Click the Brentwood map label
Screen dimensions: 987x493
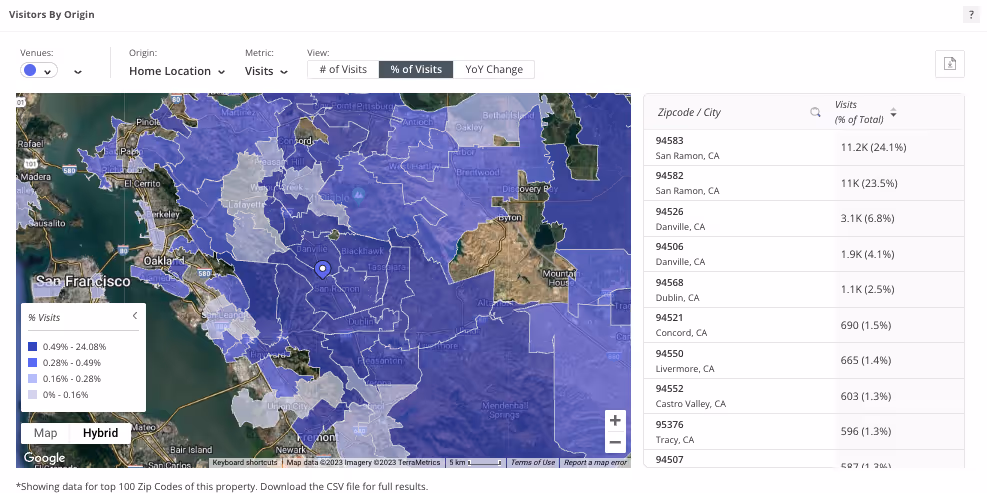pyautogui.click(x=478, y=172)
